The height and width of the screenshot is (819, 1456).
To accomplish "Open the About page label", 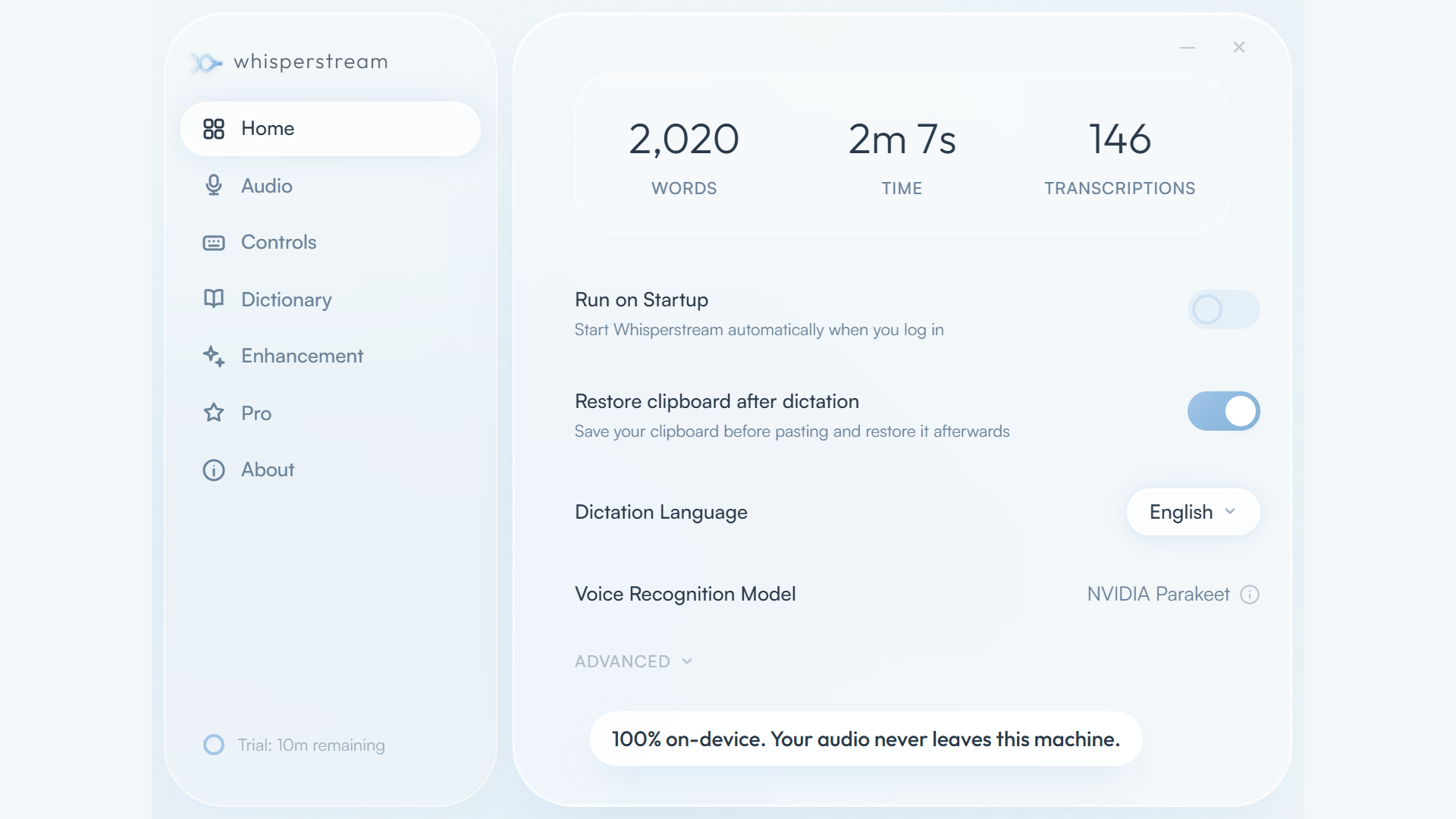I will tap(268, 469).
